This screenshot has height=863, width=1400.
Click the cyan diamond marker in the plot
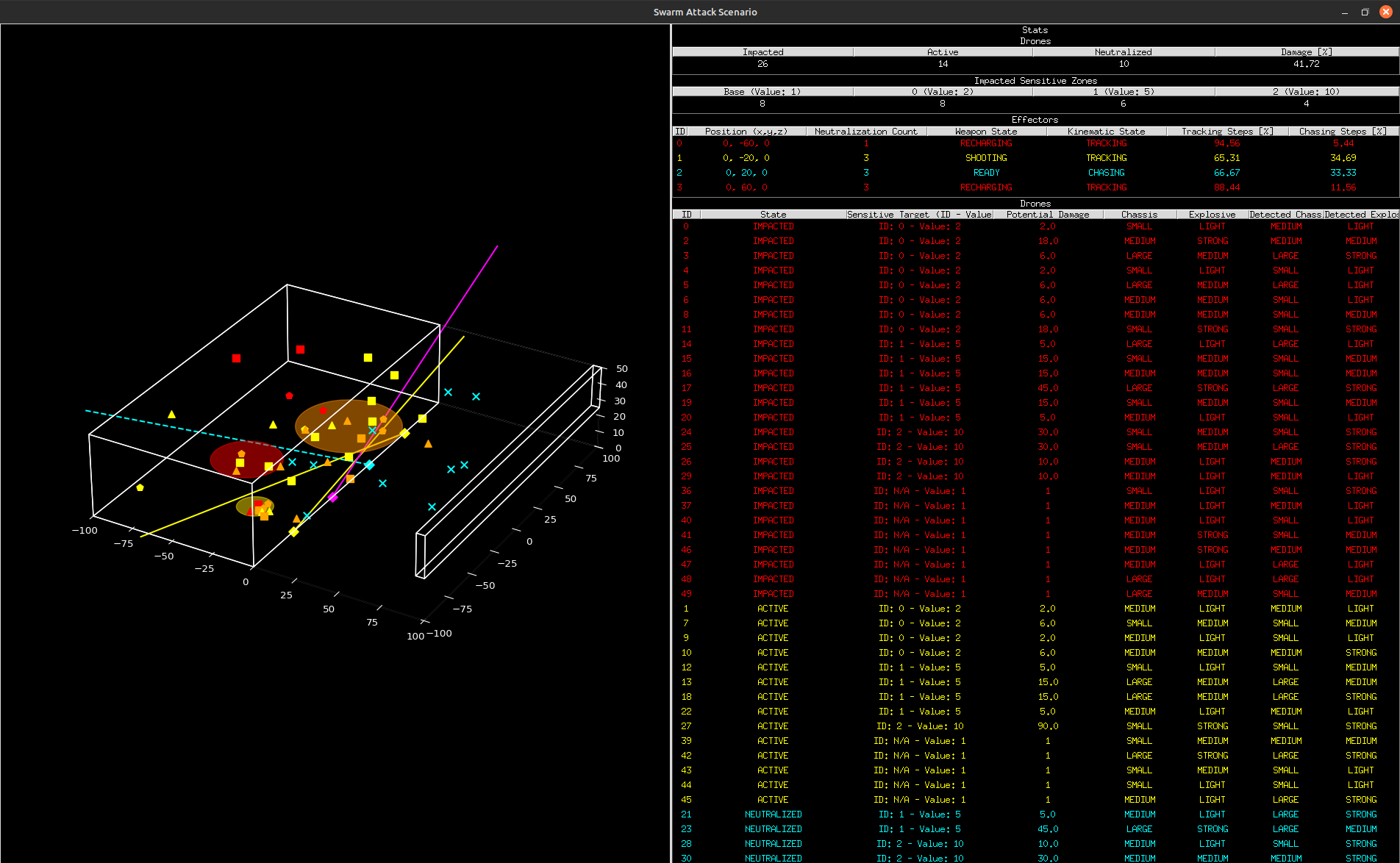pos(369,465)
